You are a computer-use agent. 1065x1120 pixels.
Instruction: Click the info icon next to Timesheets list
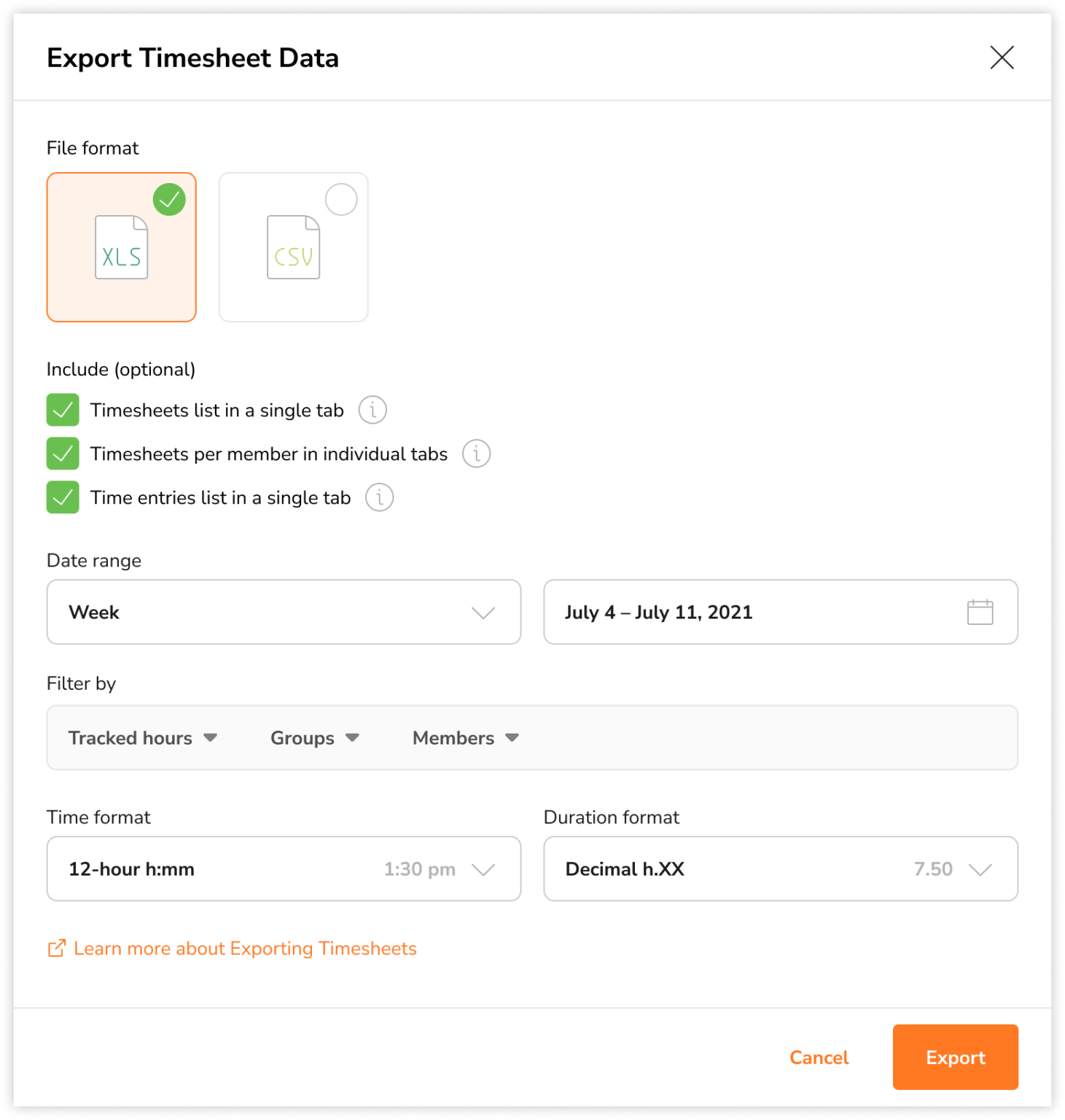click(372, 410)
